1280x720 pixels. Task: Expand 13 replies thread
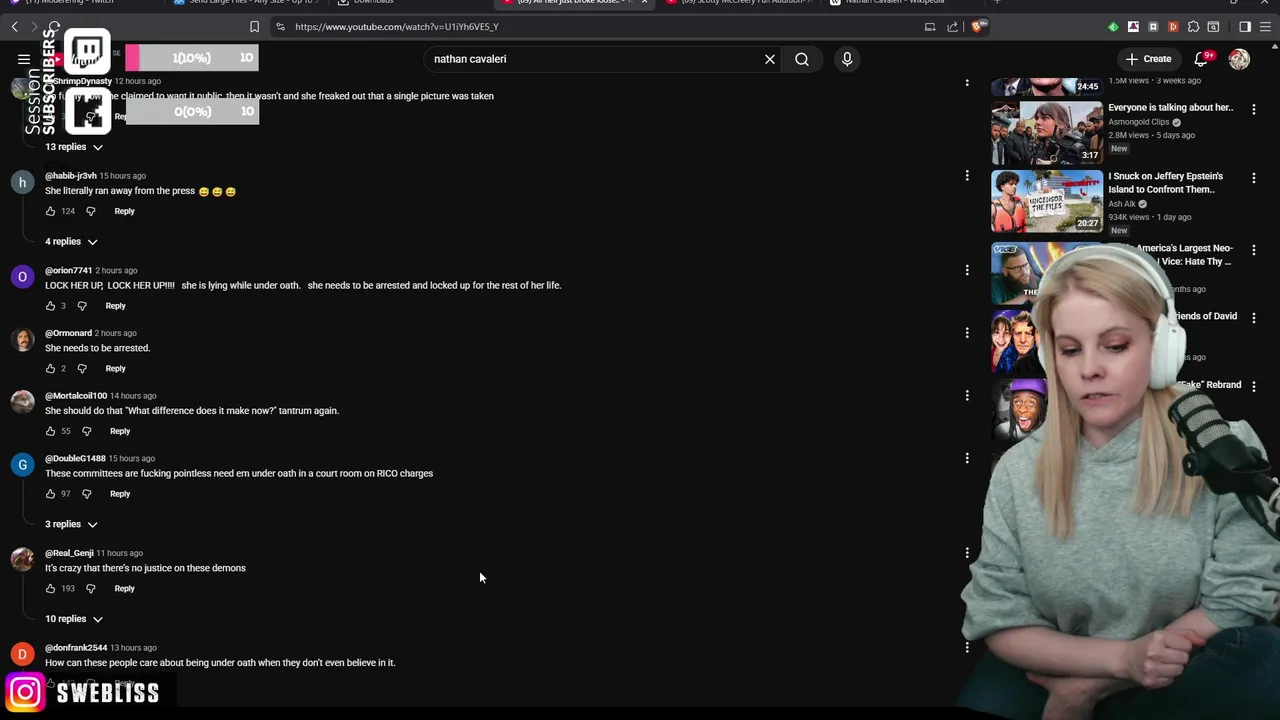click(x=74, y=147)
